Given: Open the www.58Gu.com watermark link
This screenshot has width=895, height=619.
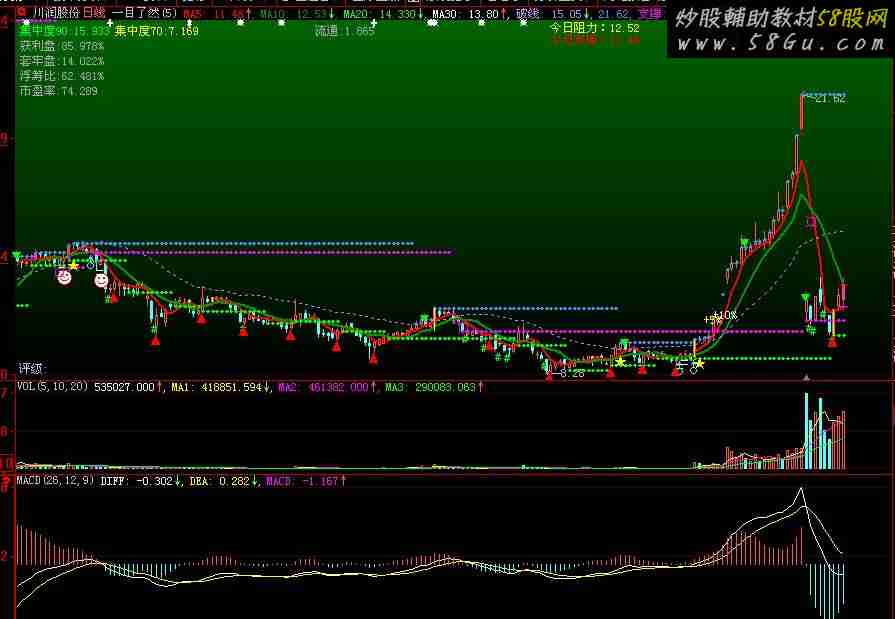Looking at the screenshot, I should pyautogui.click(x=780, y=44).
